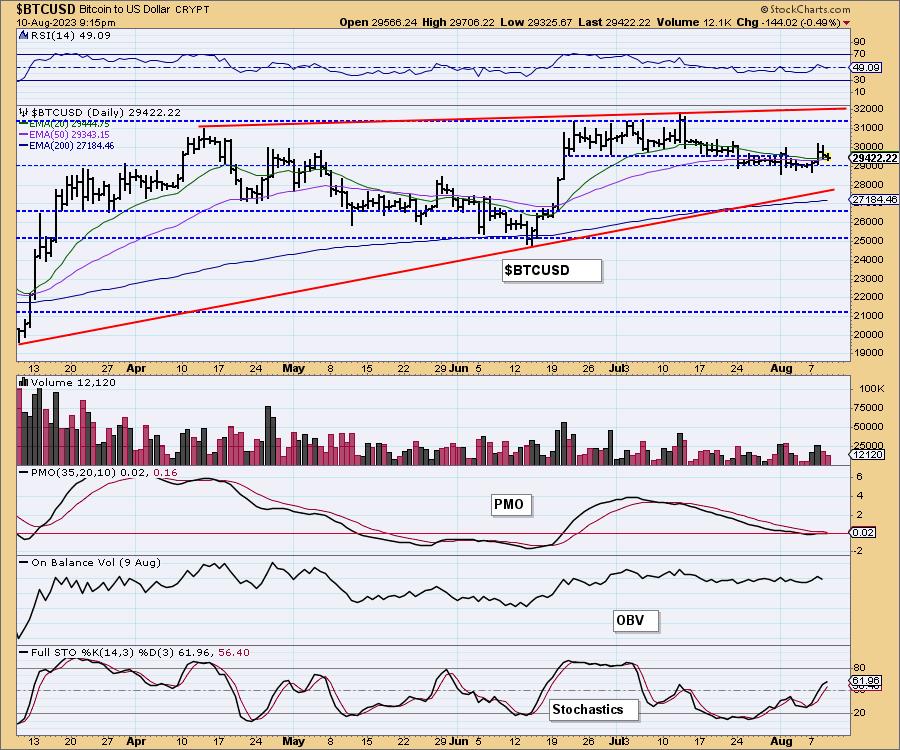The image size is (900, 750).
Task: Click the OBV annotation box
Action: [635, 620]
